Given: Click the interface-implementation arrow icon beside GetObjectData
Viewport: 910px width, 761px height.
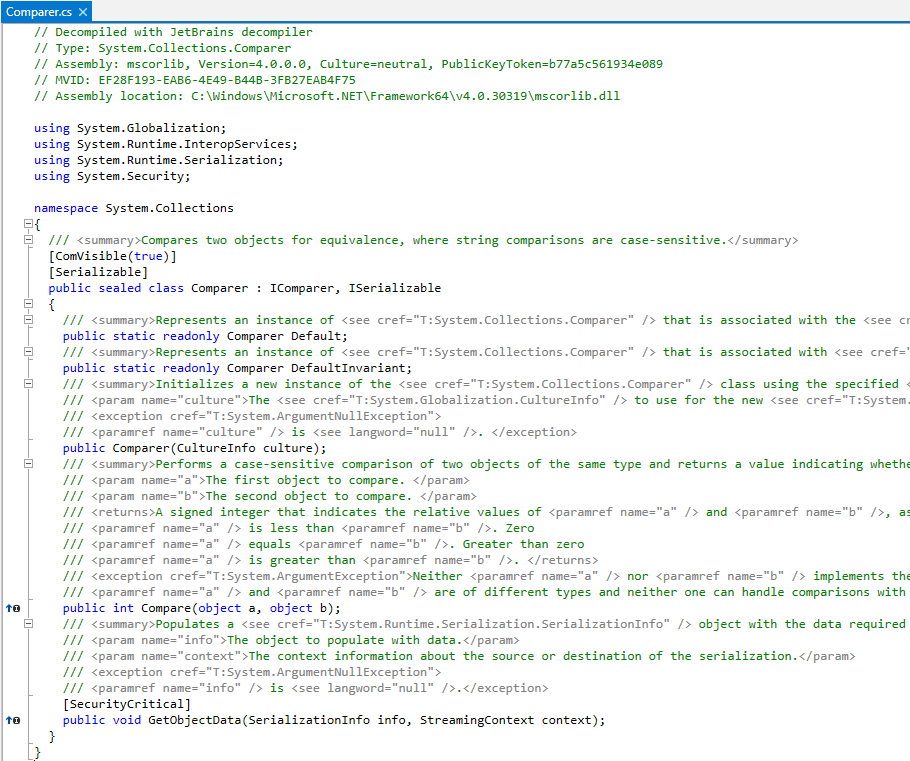Looking at the screenshot, I should coord(9,720).
